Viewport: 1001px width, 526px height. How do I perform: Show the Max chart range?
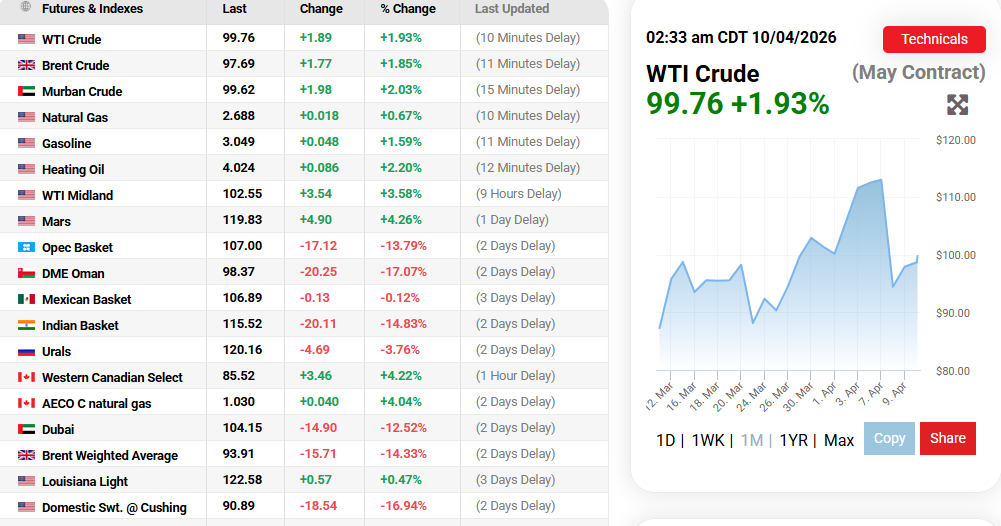tap(839, 440)
